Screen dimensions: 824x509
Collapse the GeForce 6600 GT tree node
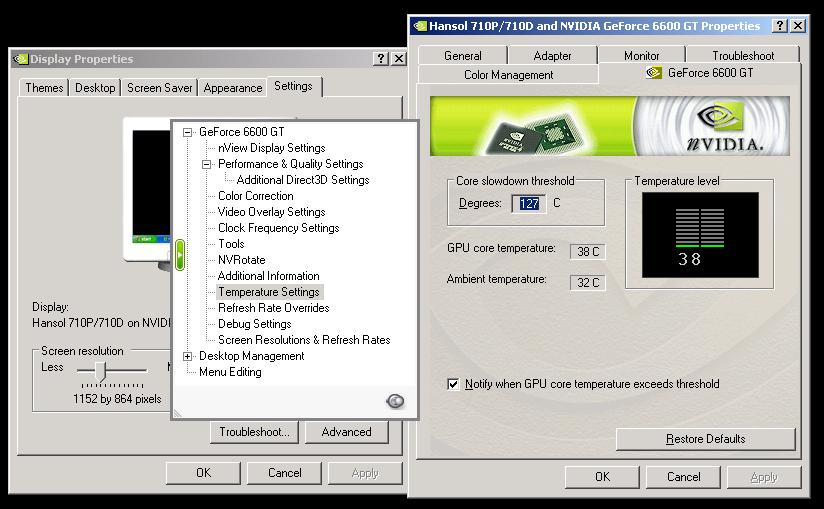pyautogui.click(x=187, y=132)
